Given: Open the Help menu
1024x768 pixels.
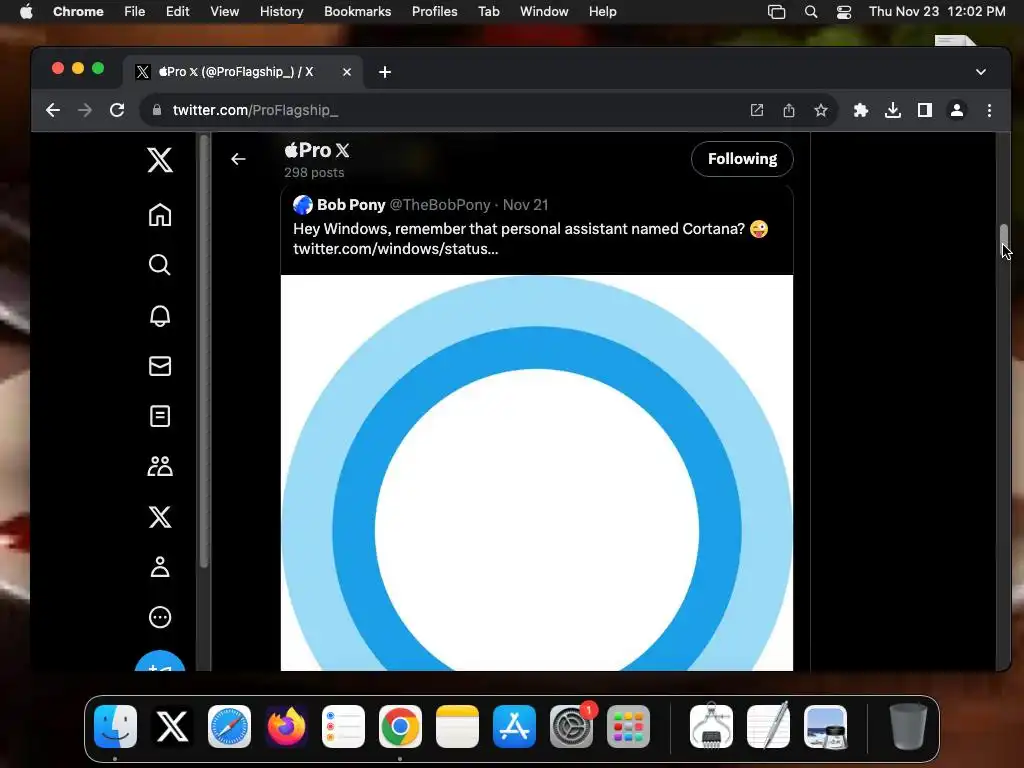Looking at the screenshot, I should pos(602,11).
